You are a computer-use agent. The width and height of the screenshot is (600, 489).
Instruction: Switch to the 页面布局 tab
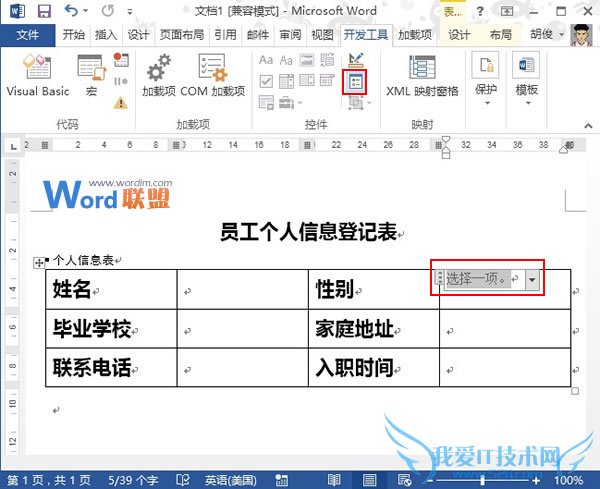coord(182,35)
